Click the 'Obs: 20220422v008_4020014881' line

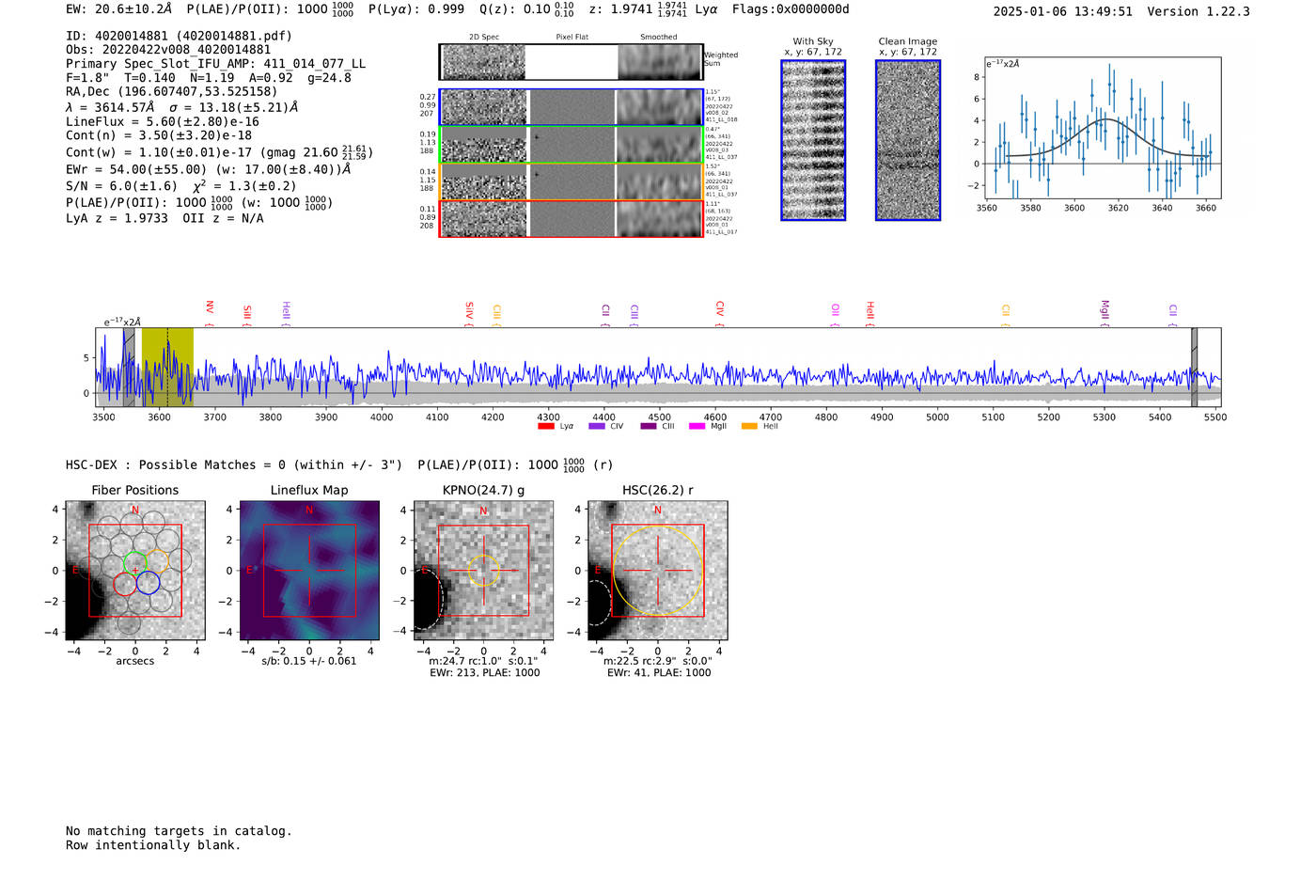coord(168,50)
